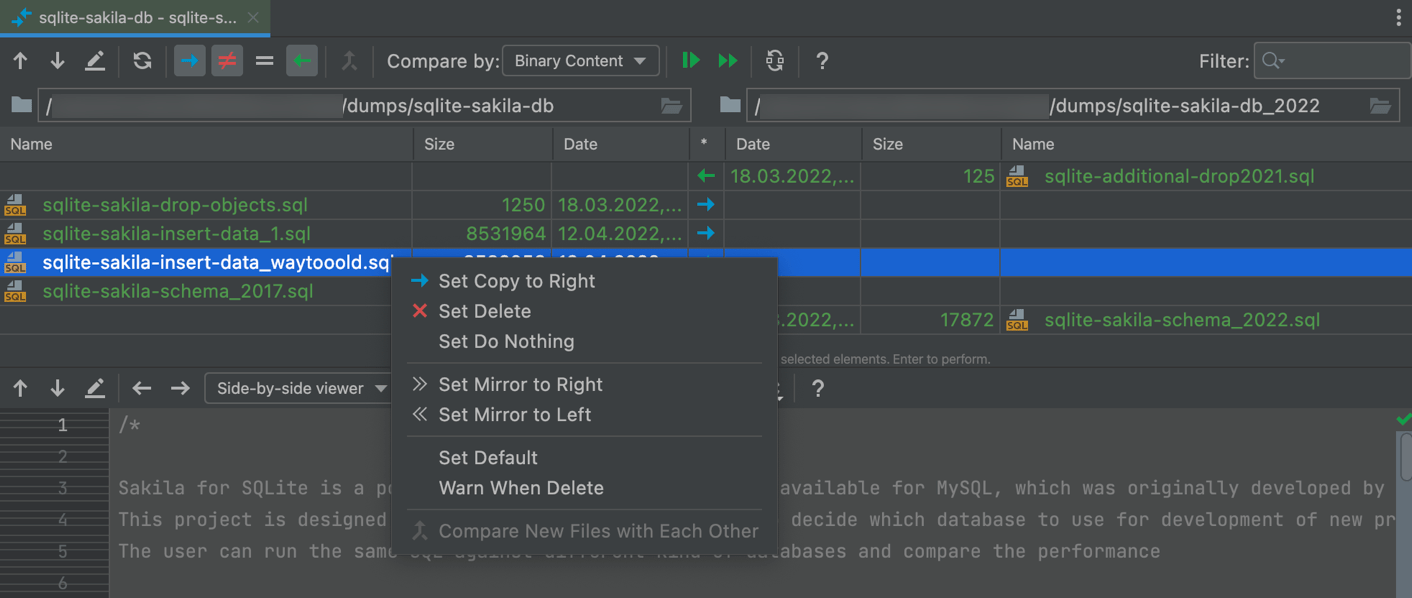Image resolution: width=1412 pixels, height=598 pixels.
Task: Toggle the blue right-arrow new files filter
Action: pos(189,60)
